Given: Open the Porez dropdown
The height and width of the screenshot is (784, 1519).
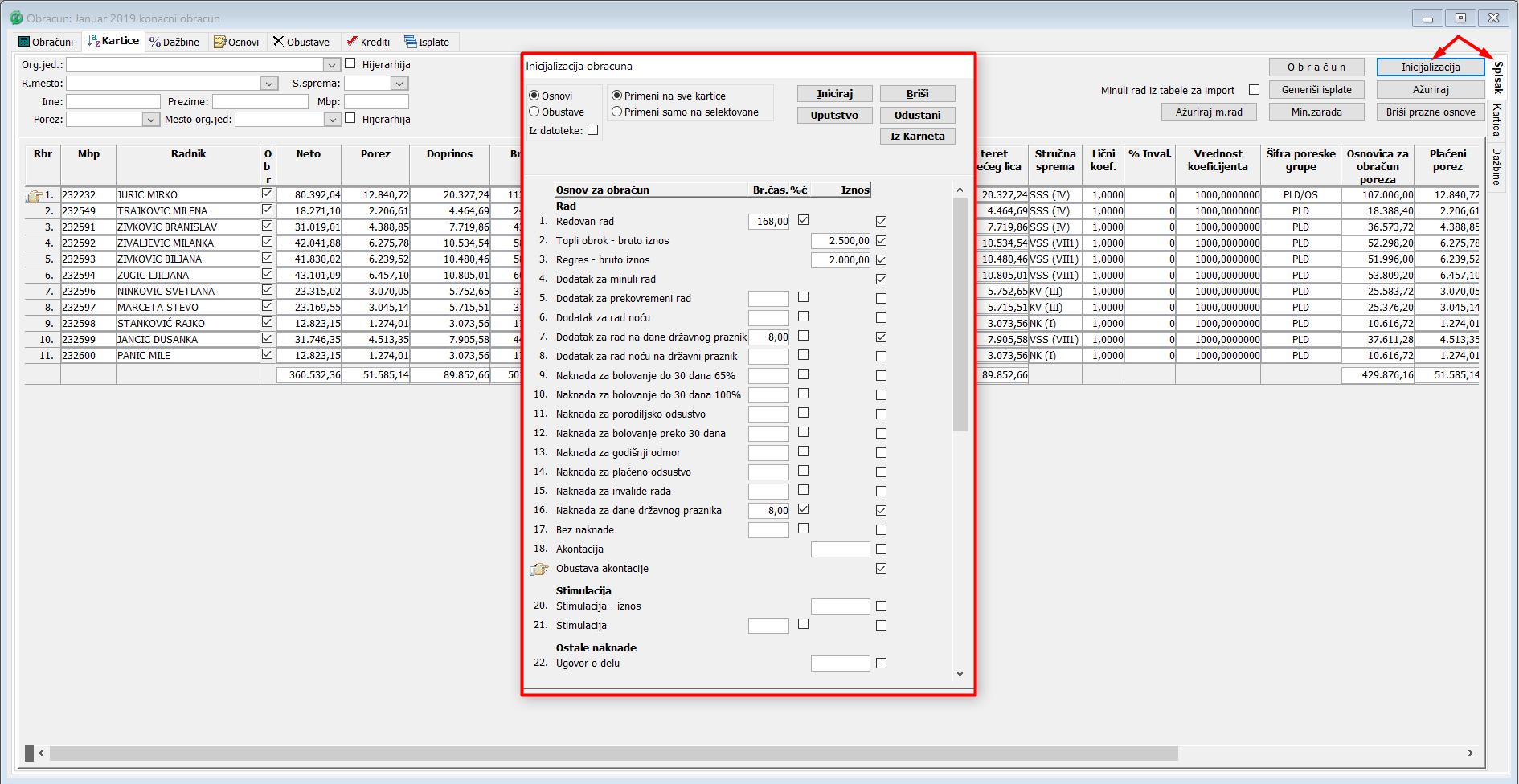Looking at the screenshot, I should 150,120.
